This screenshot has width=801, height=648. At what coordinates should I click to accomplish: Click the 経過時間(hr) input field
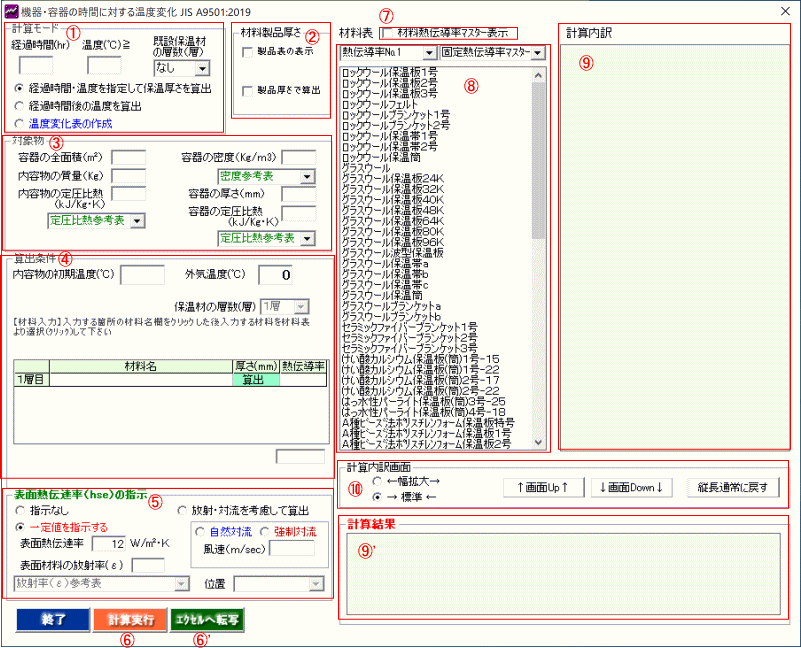pyautogui.click(x=36, y=66)
